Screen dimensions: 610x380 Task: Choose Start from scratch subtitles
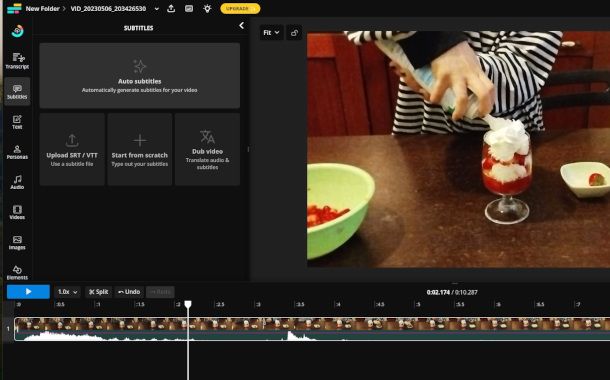point(140,149)
